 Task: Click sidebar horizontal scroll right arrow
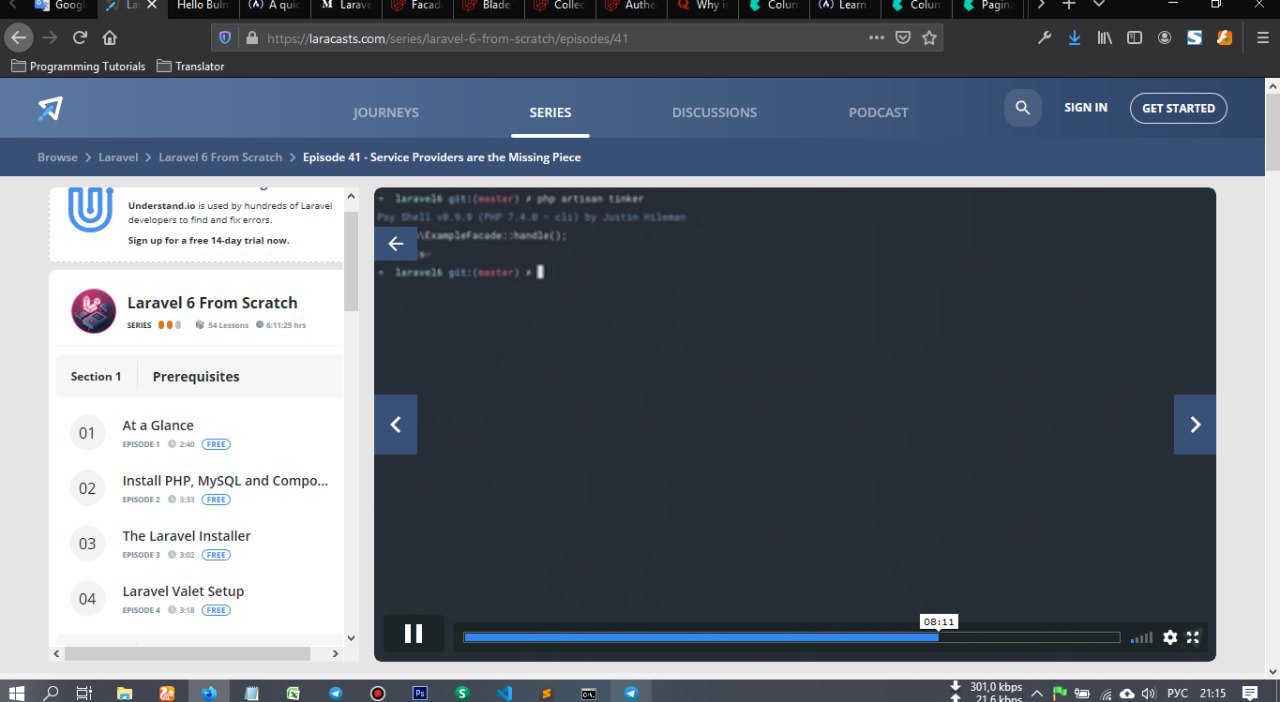pyautogui.click(x=335, y=654)
